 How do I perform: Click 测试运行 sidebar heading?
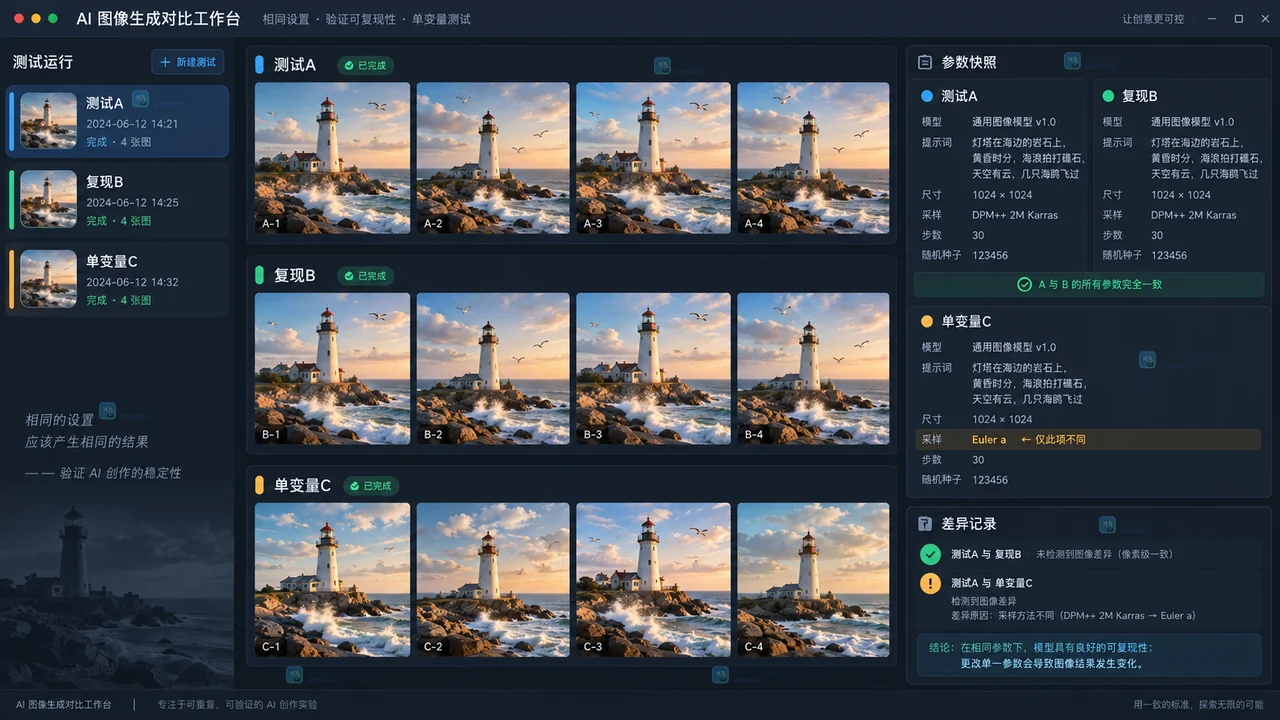pos(43,62)
